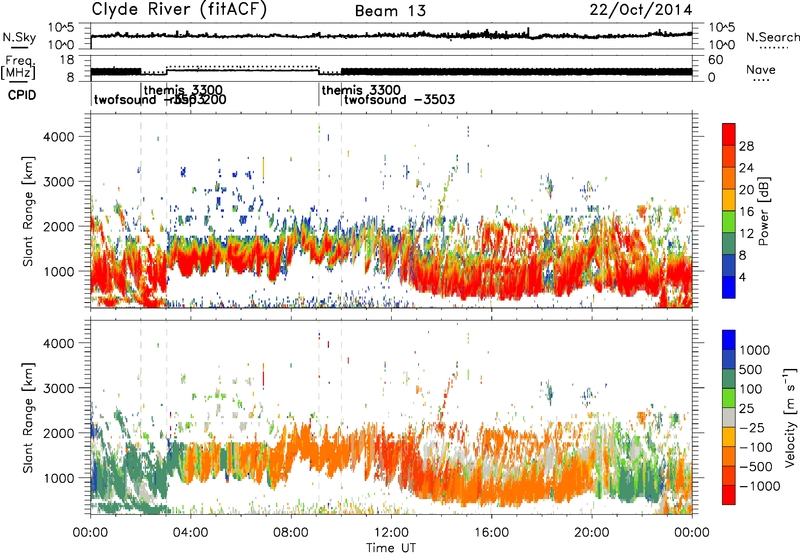Pick the bright blue bottom power colorbar segment
Image resolution: width=800 pixels, height=554 pixels.
(729, 287)
